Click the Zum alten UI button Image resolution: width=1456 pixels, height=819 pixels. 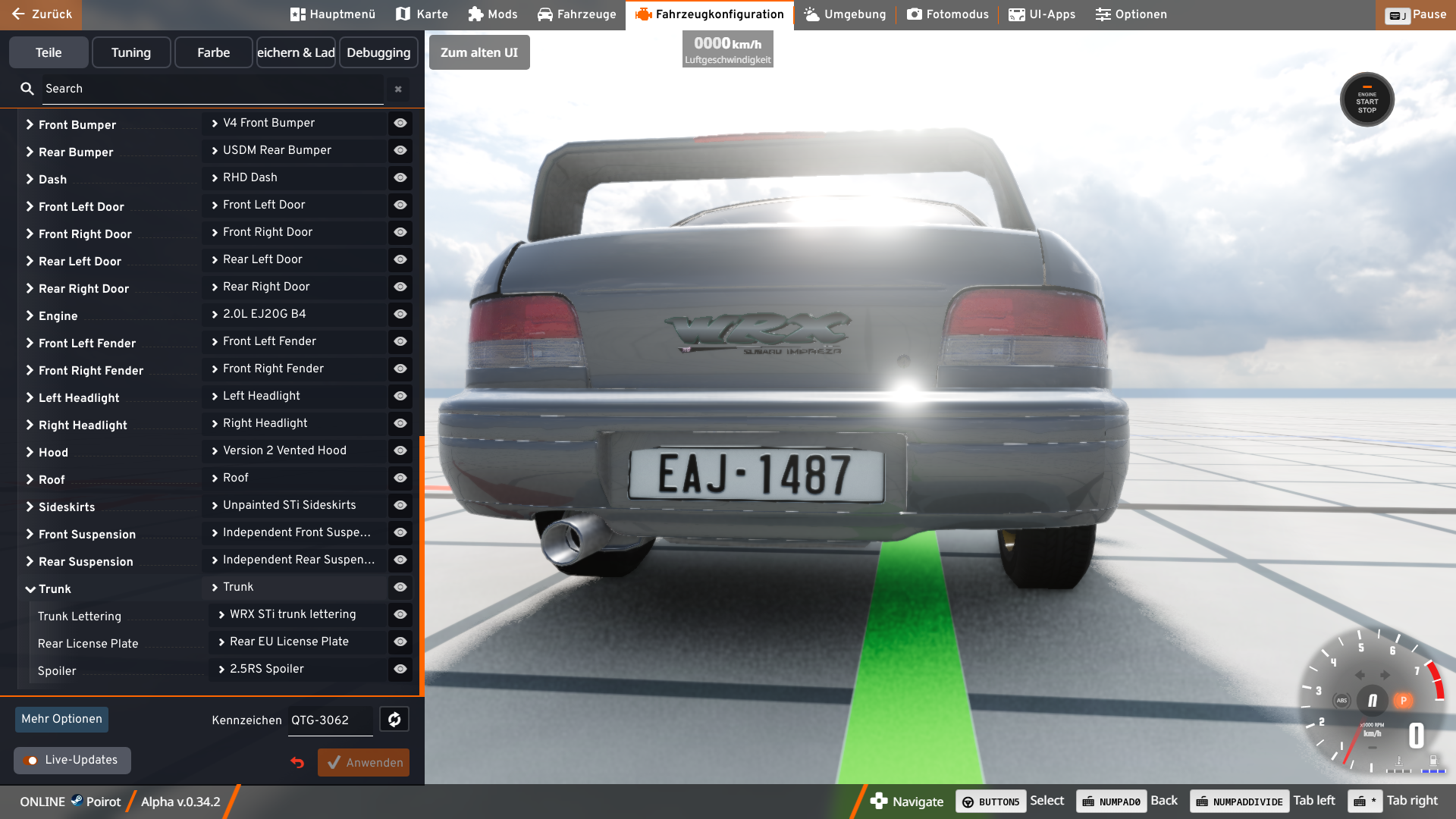coord(479,52)
